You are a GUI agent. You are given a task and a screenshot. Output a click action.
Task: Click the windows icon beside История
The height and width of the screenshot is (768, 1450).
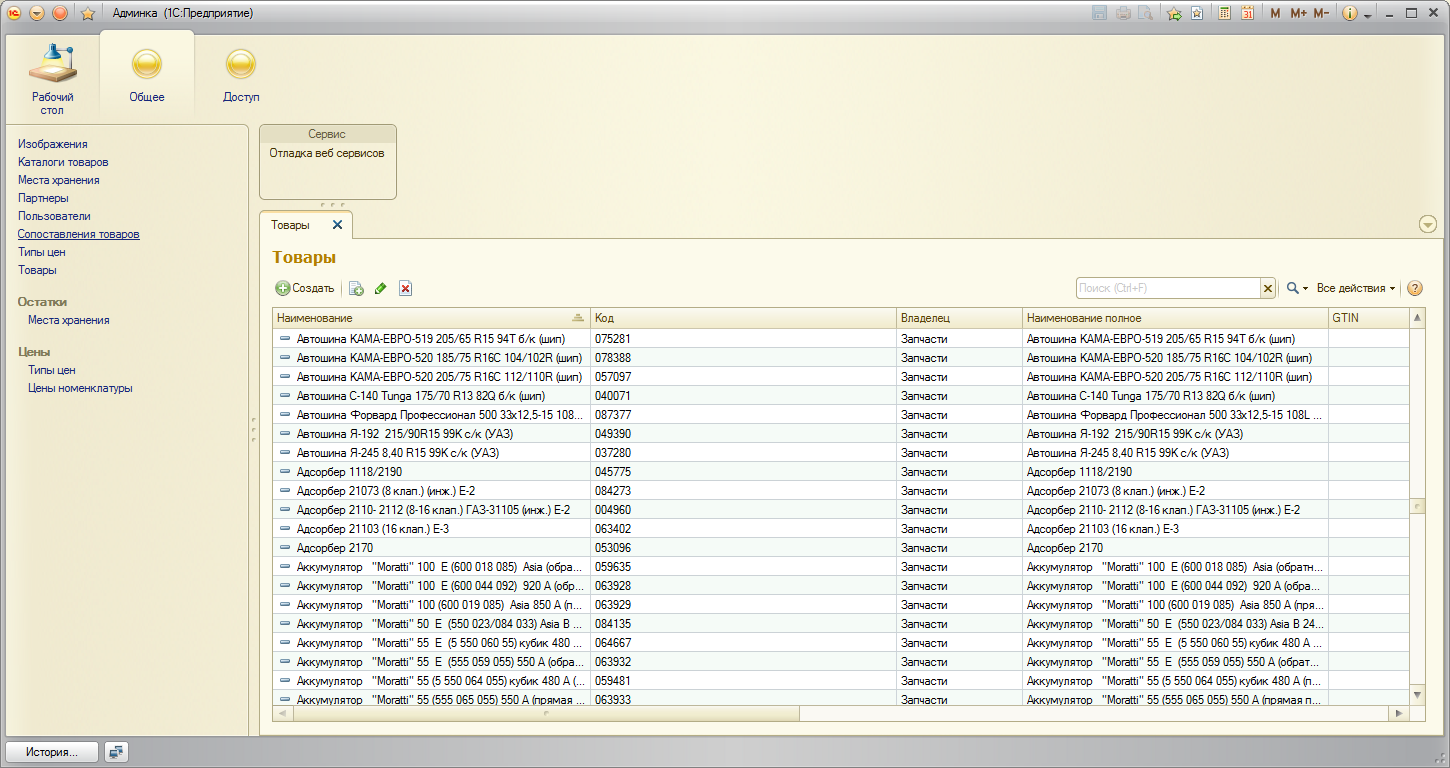116,752
